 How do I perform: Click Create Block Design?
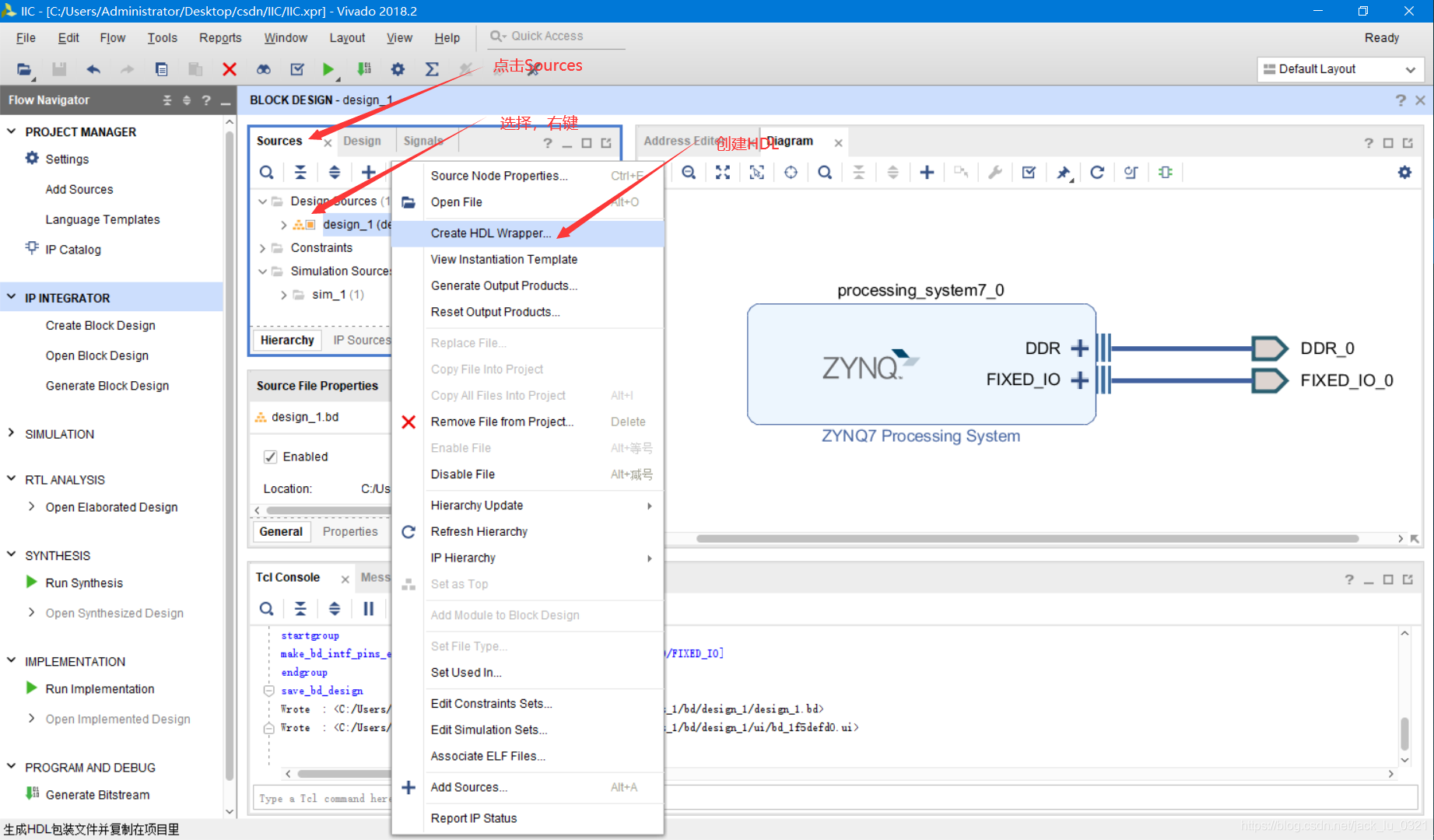tap(100, 325)
